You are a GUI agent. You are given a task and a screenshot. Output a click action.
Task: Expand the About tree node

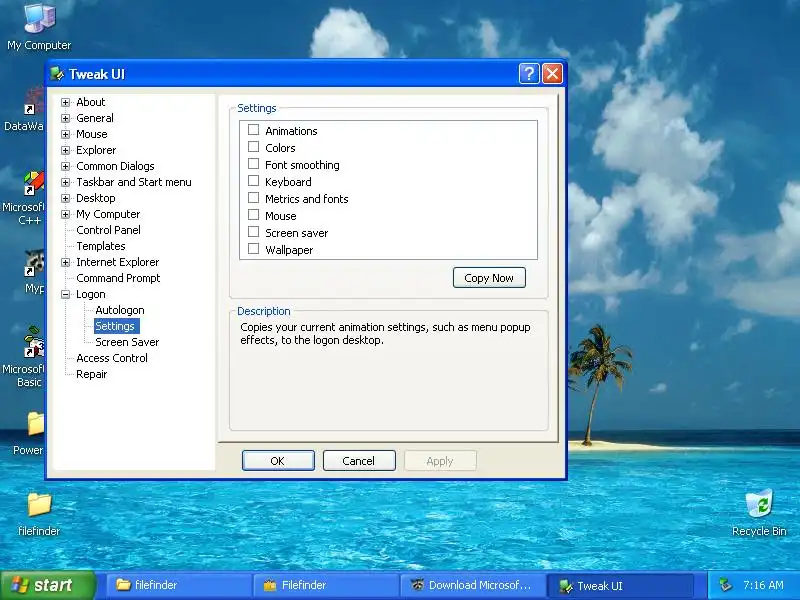coord(65,102)
